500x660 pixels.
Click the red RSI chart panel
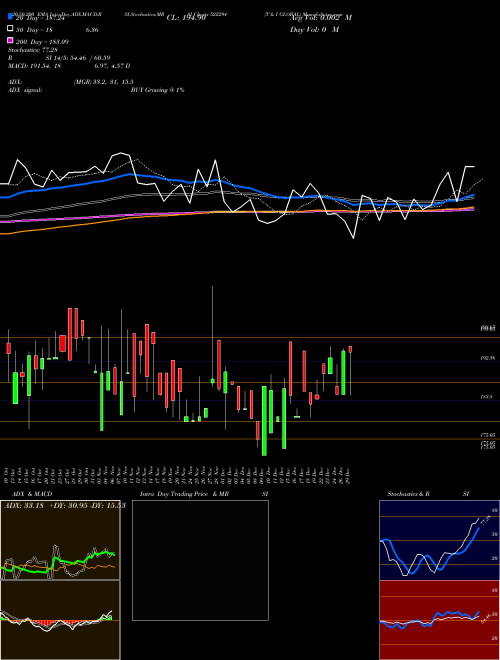(x=439, y=620)
